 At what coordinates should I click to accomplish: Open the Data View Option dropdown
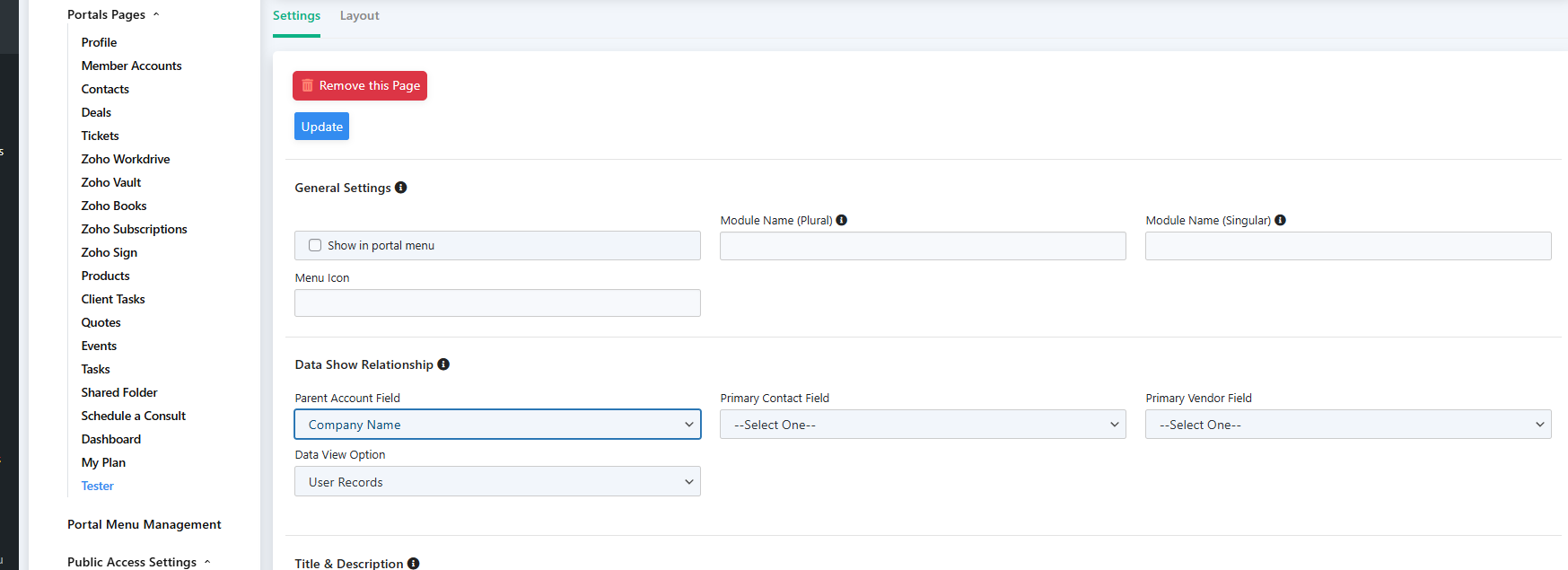pyautogui.click(x=497, y=482)
